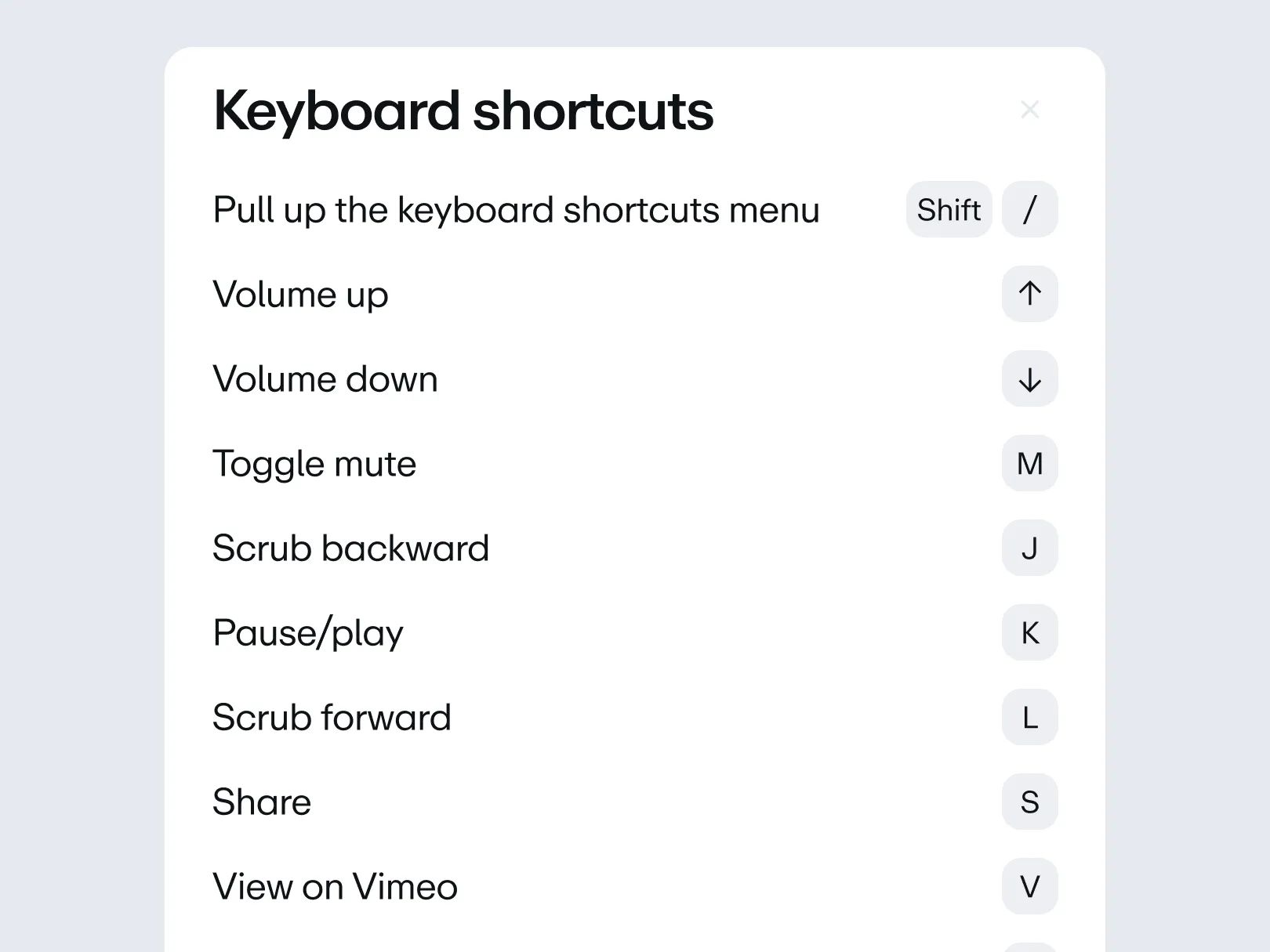The width and height of the screenshot is (1270, 952).
Task: Click the slash key badge
Action: [1029, 209]
